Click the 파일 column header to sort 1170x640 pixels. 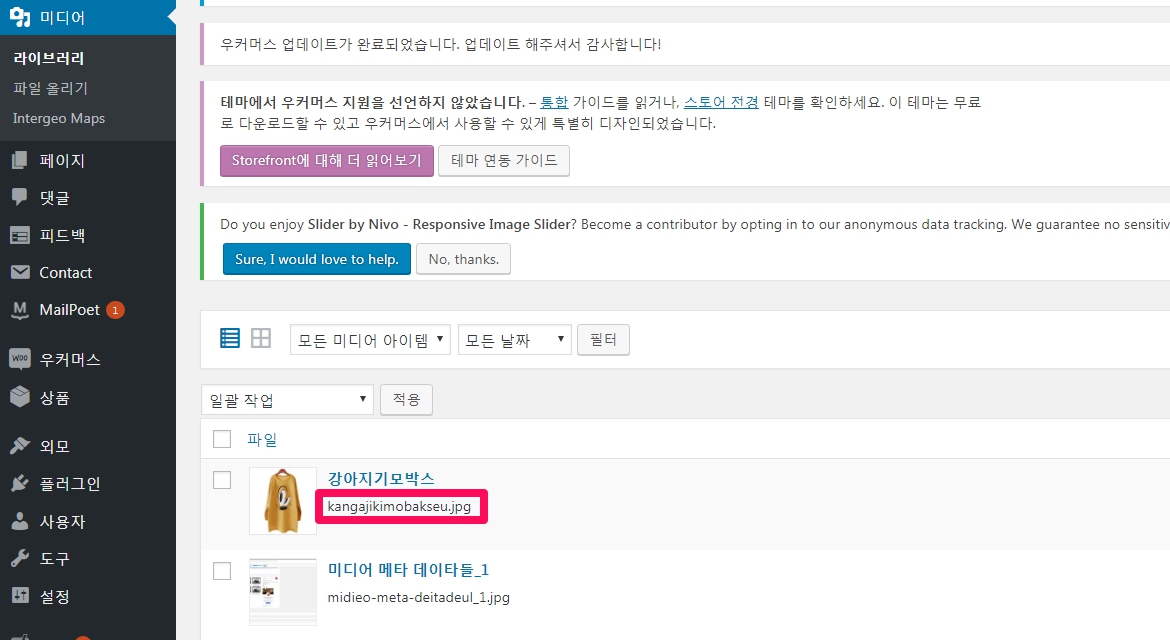(262, 439)
